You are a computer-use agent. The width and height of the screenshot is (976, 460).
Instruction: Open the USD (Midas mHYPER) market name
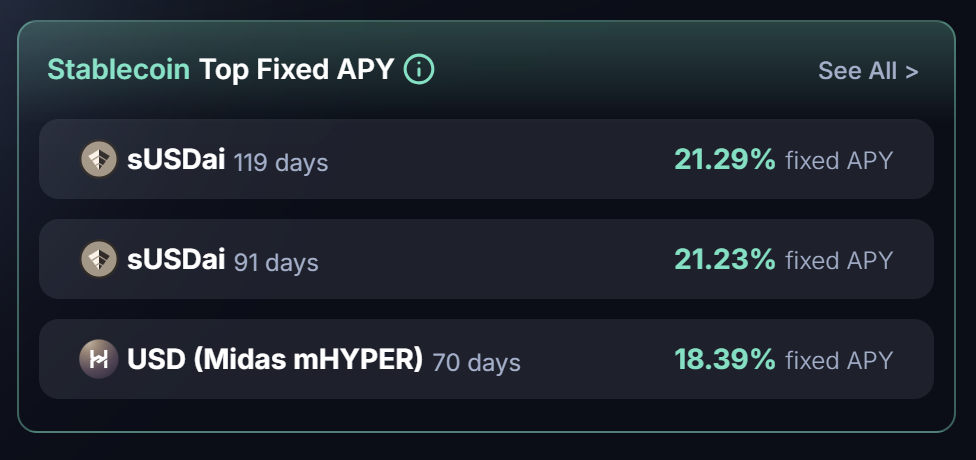pos(275,359)
